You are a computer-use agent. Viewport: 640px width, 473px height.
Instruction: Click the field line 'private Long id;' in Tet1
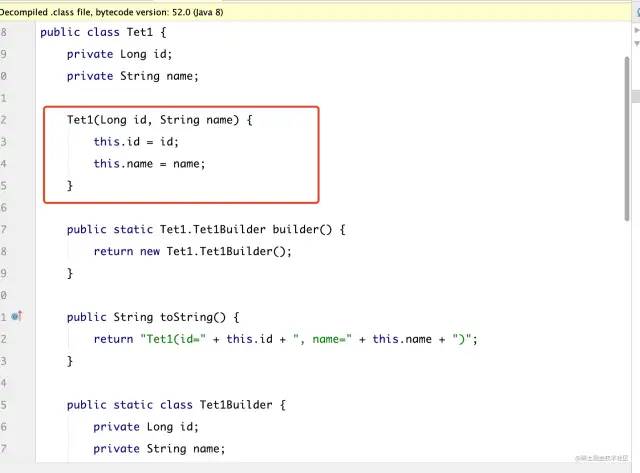[x=120, y=54]
